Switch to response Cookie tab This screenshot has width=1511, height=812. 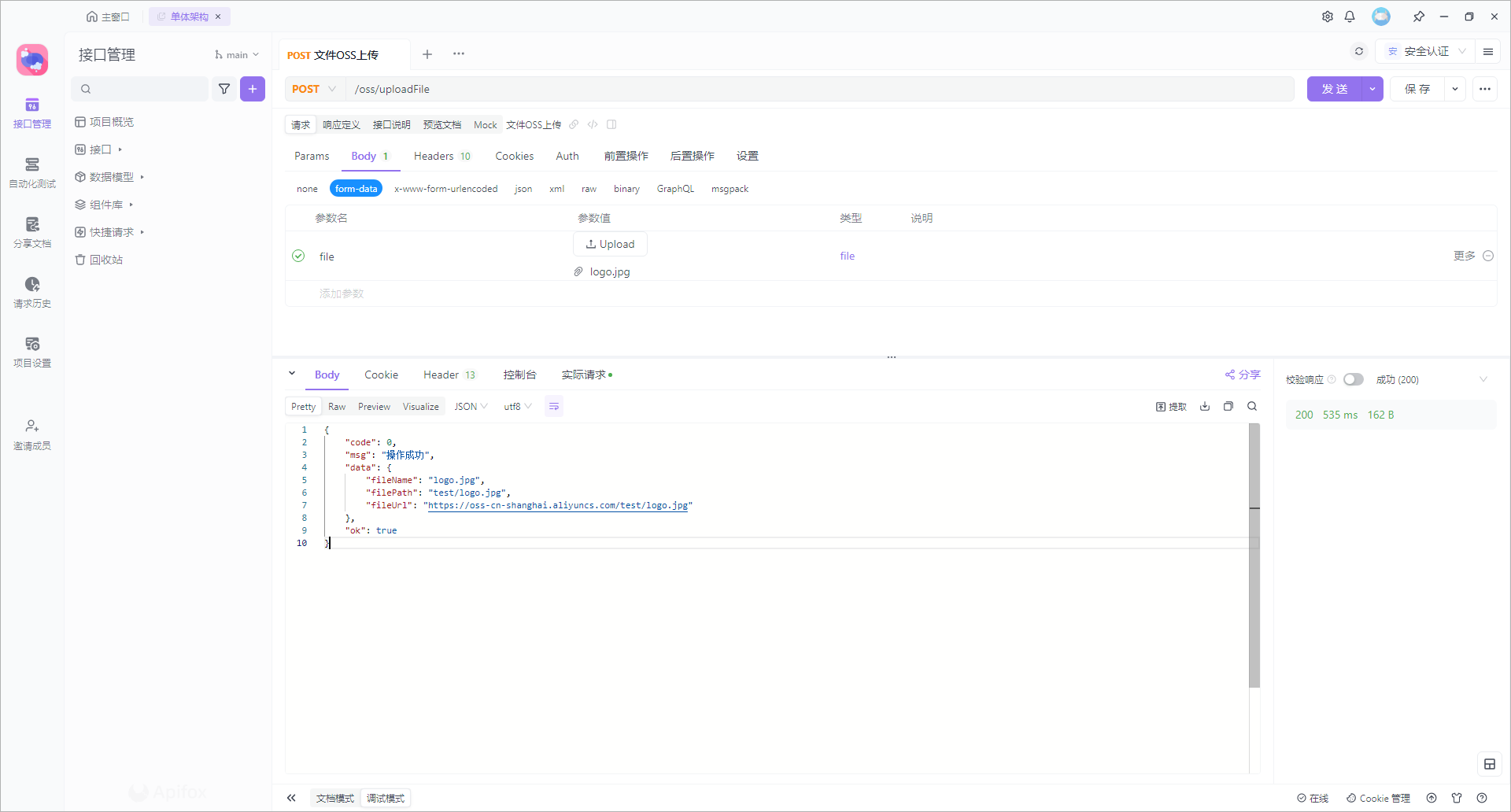tap(381, 375)
